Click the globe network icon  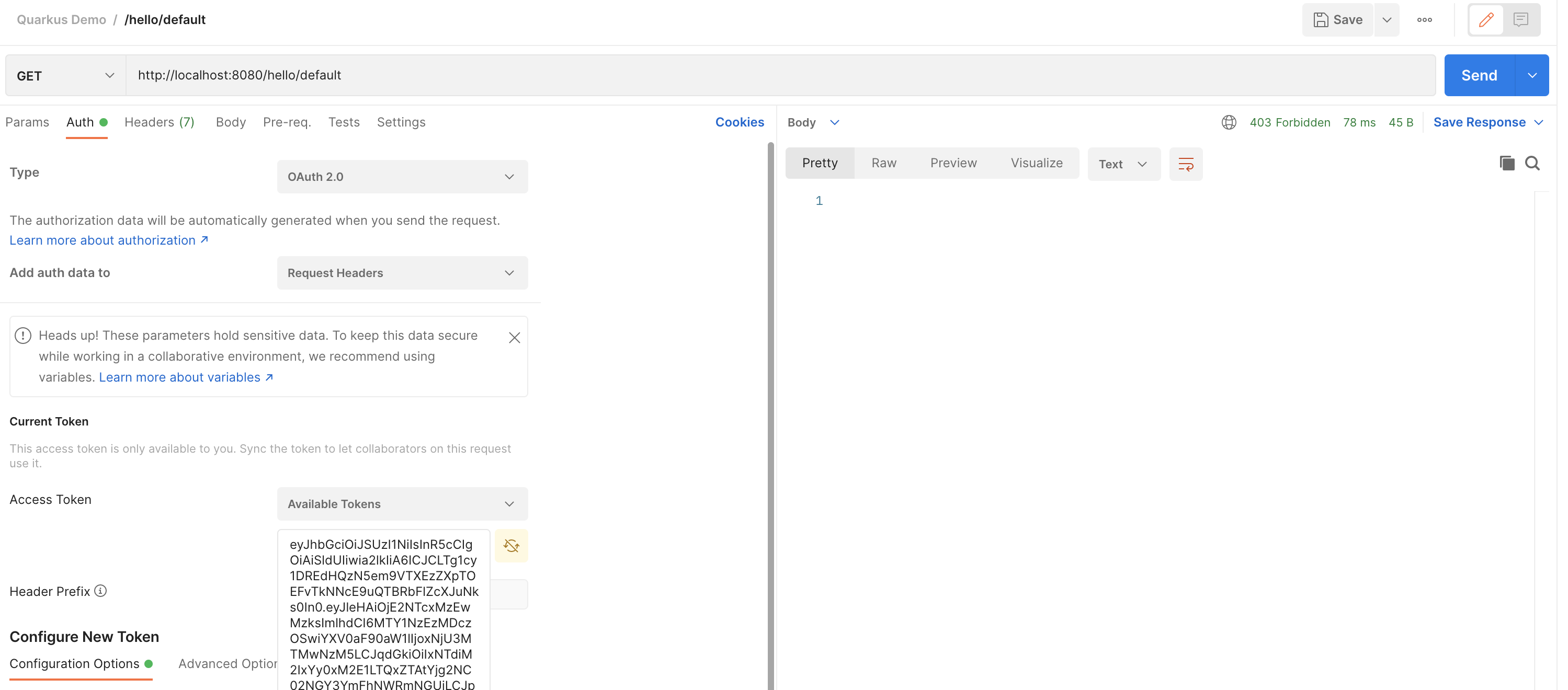pos(1229,122)
